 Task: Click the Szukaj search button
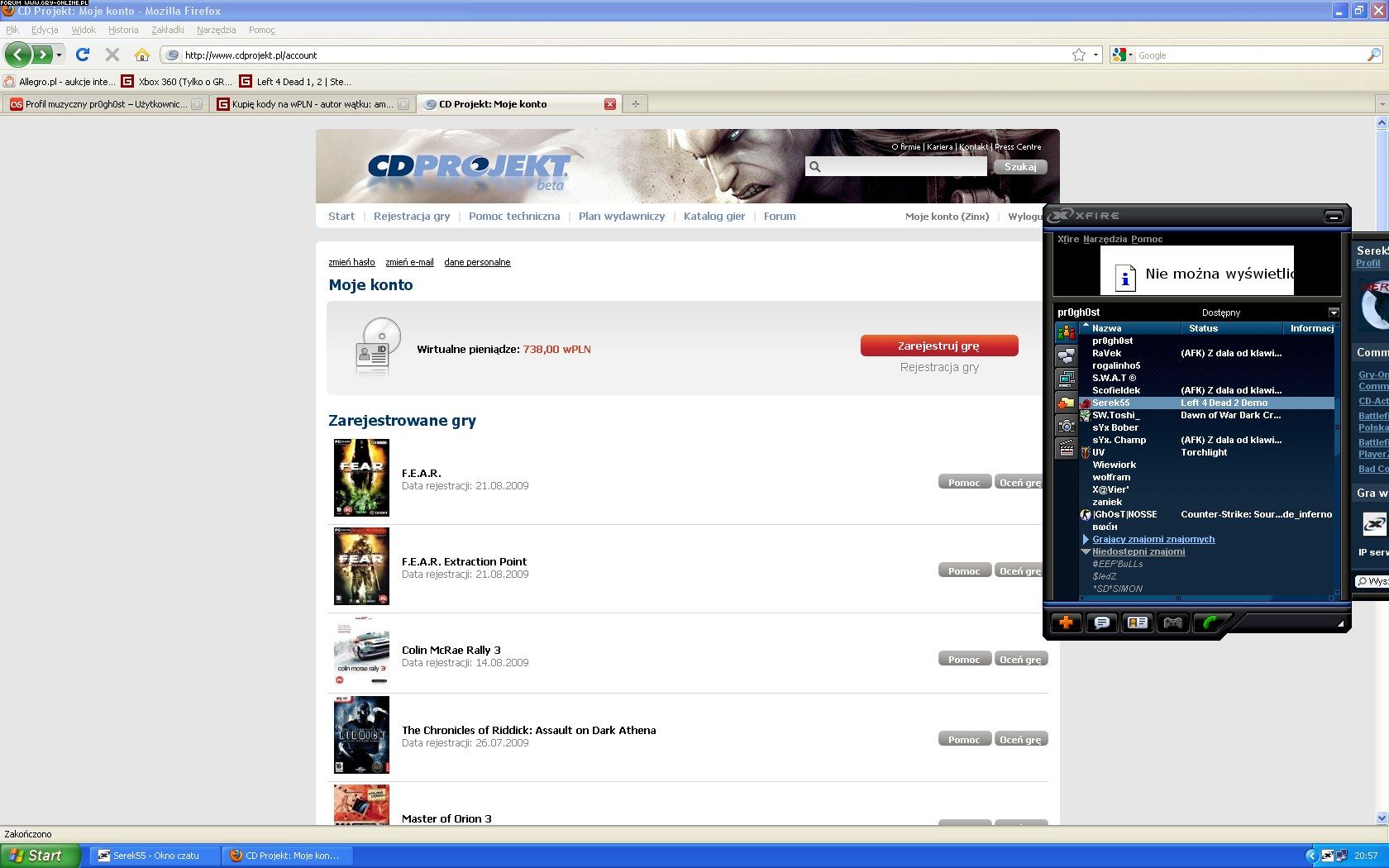coord(1020,167)
